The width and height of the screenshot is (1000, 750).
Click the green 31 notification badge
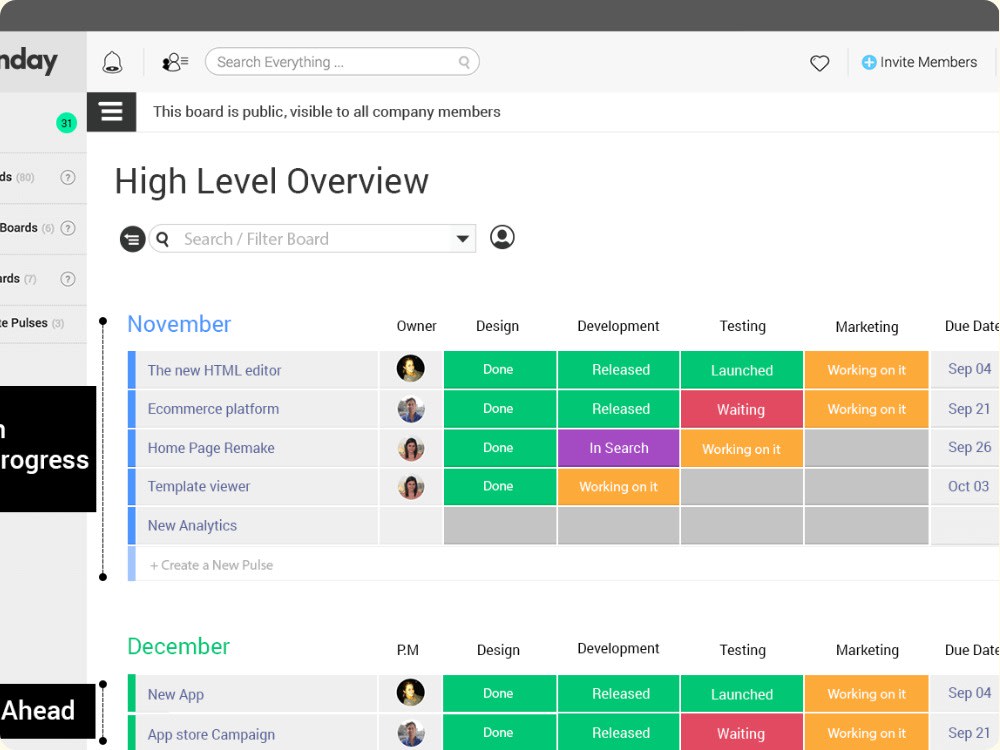tap(66, 122)
